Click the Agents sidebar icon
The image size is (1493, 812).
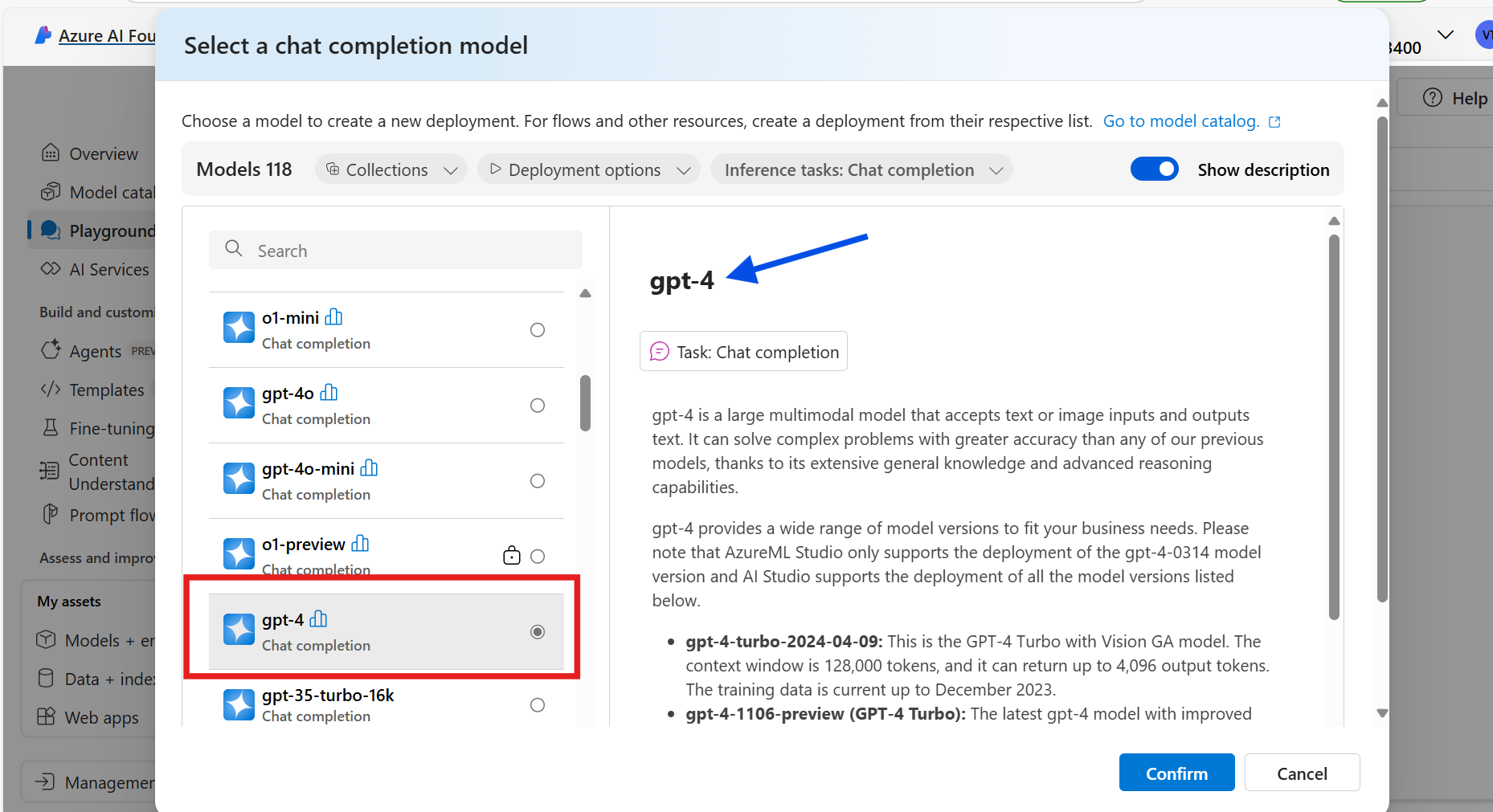tap(51, 350)
